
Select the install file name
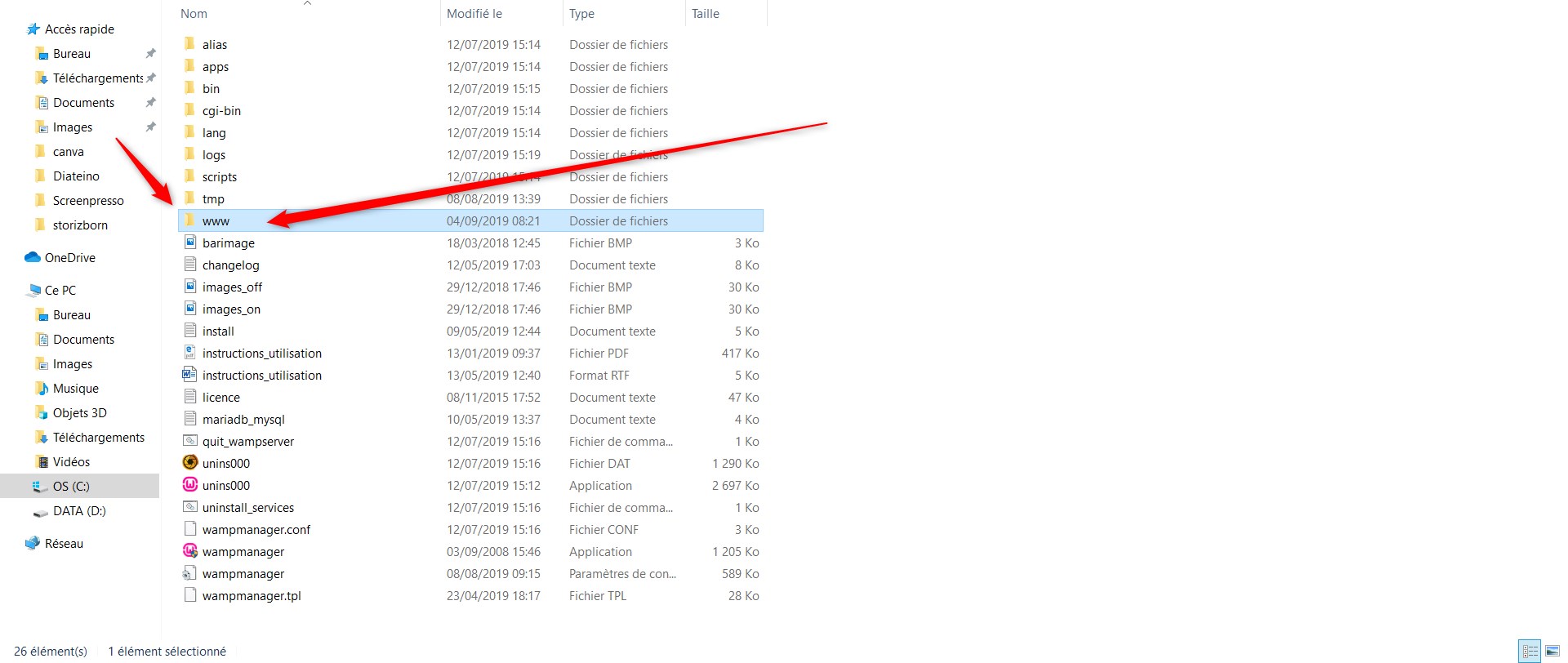tap(218, 331)
